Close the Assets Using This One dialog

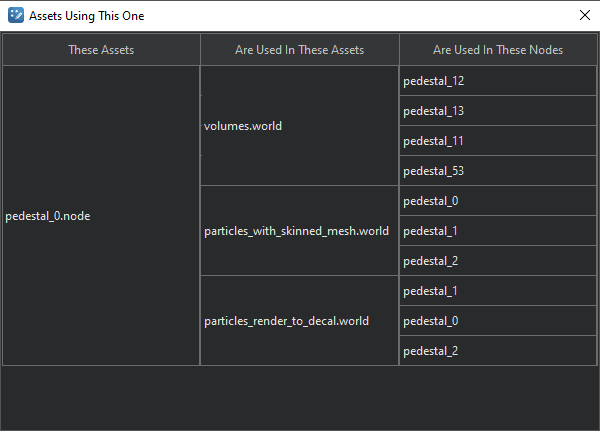(x=584, y=15)
